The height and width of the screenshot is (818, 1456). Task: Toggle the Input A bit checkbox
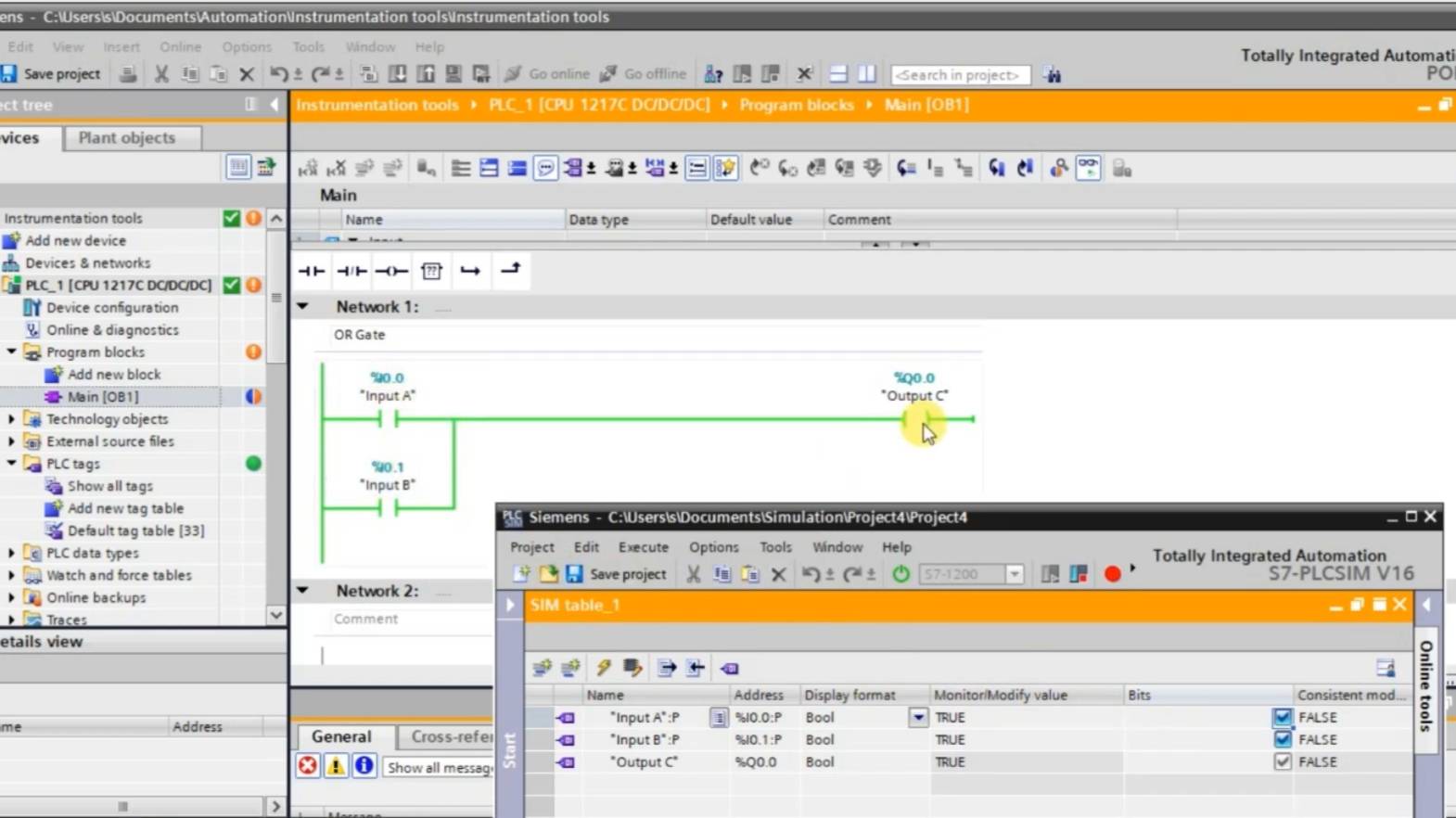pyautogui.click(x=1282, y=717)
